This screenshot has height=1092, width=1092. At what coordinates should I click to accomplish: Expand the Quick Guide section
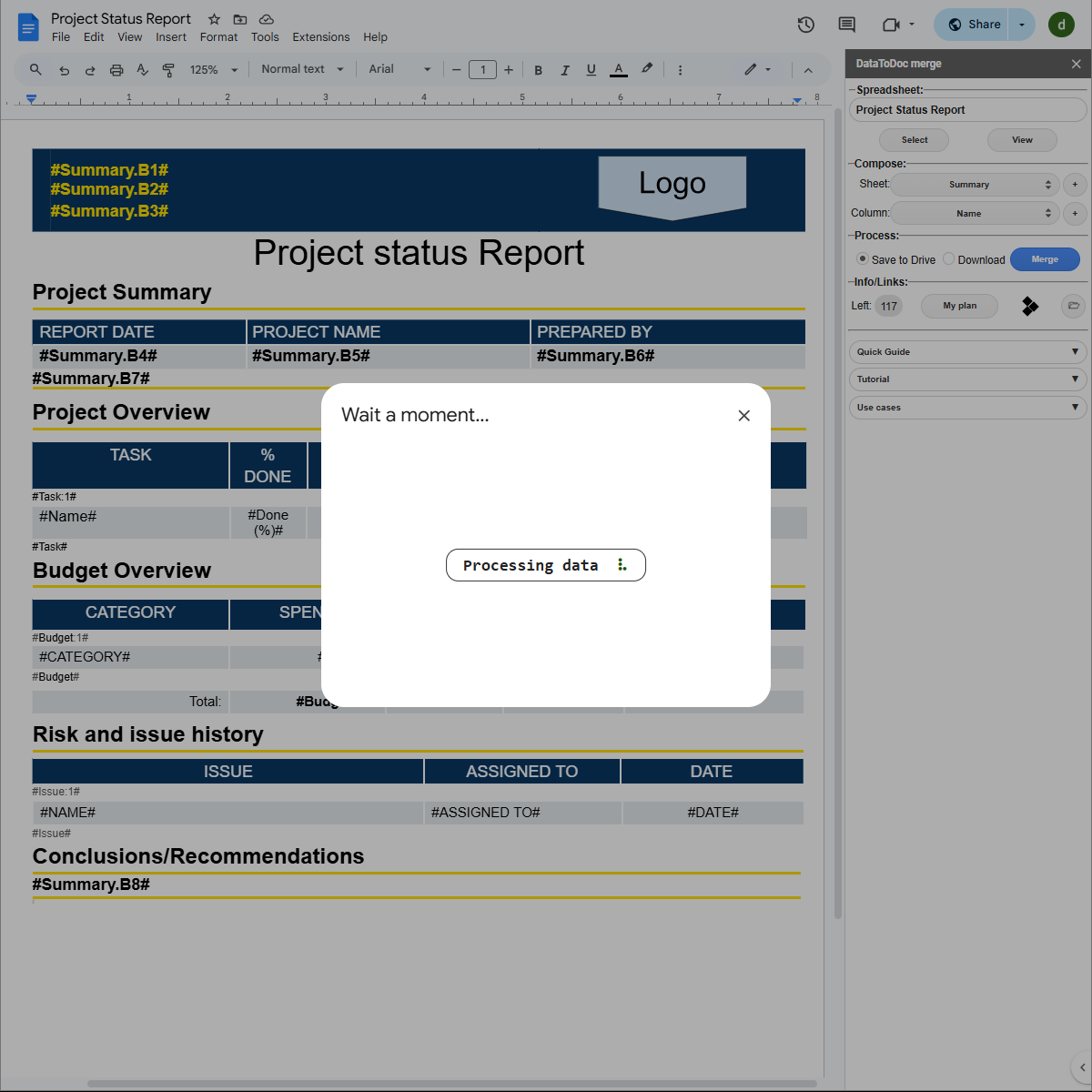[967, 351]
